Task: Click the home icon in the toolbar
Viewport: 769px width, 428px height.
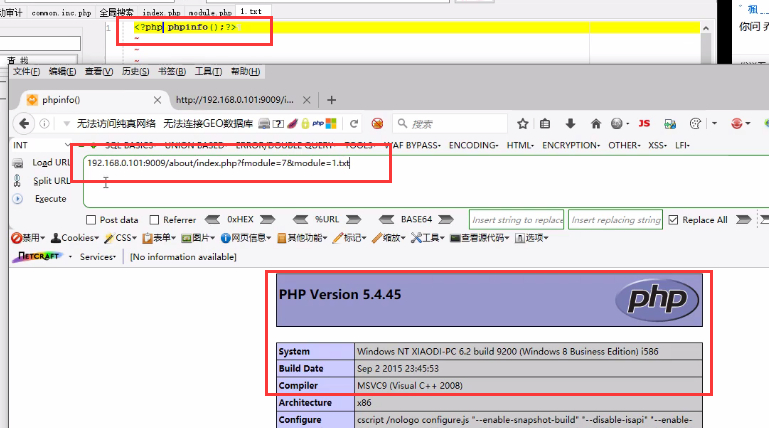Action: 595,124
